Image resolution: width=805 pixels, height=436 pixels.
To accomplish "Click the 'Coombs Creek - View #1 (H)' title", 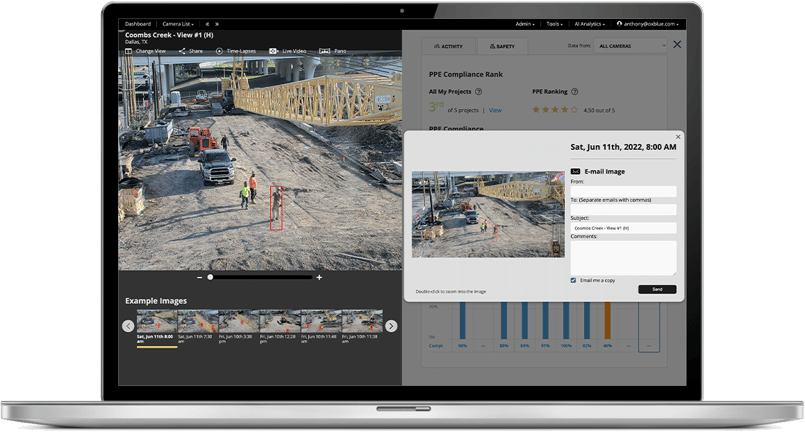I will 169,35.
